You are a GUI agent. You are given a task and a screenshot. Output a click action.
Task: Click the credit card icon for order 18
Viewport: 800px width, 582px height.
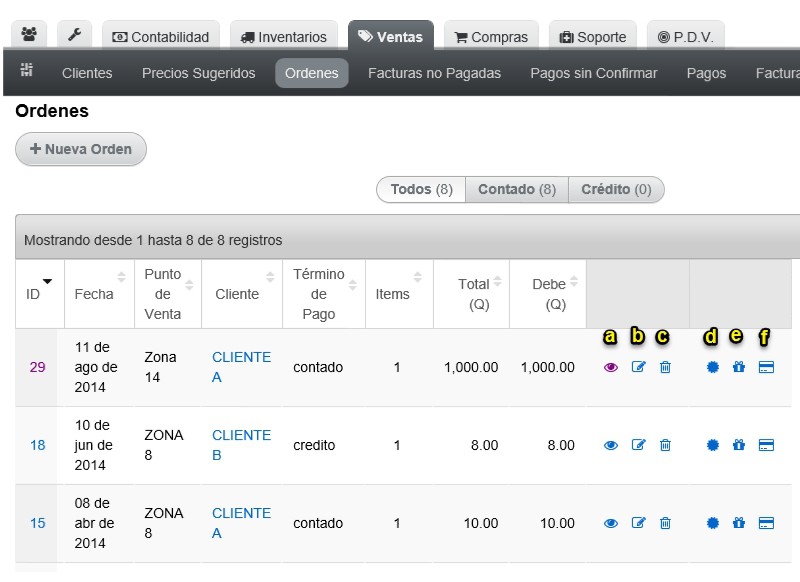coord(766,445)
